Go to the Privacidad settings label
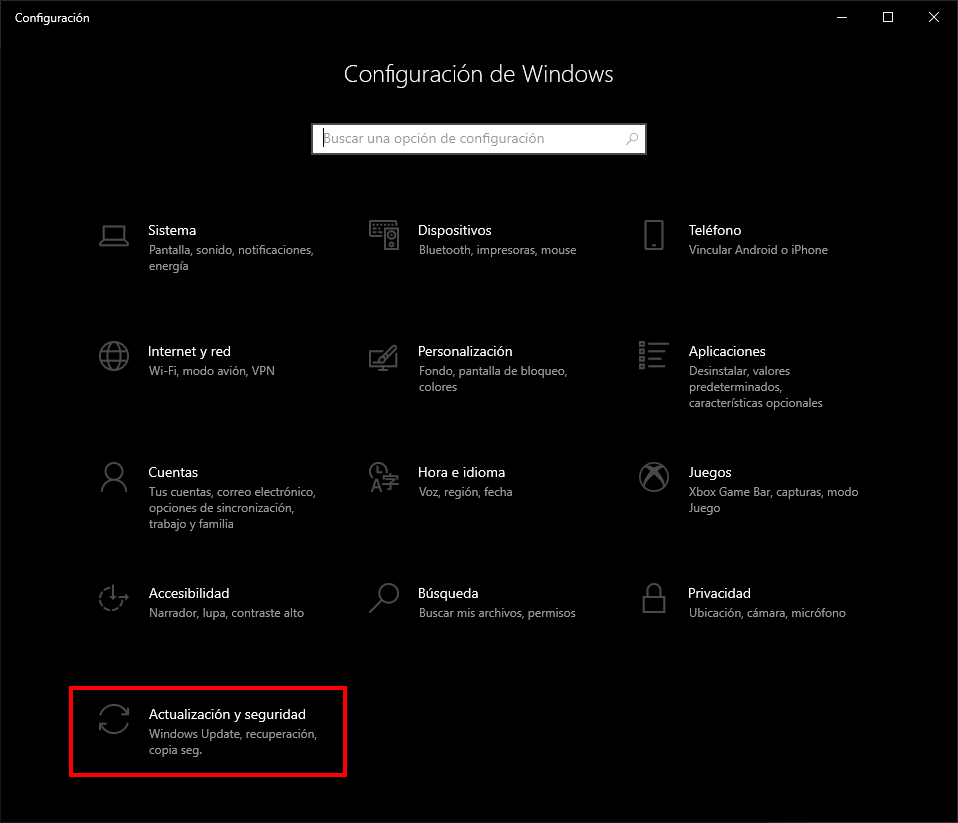Viewport: 958px width, 823px height. click(x=719, y=593)
